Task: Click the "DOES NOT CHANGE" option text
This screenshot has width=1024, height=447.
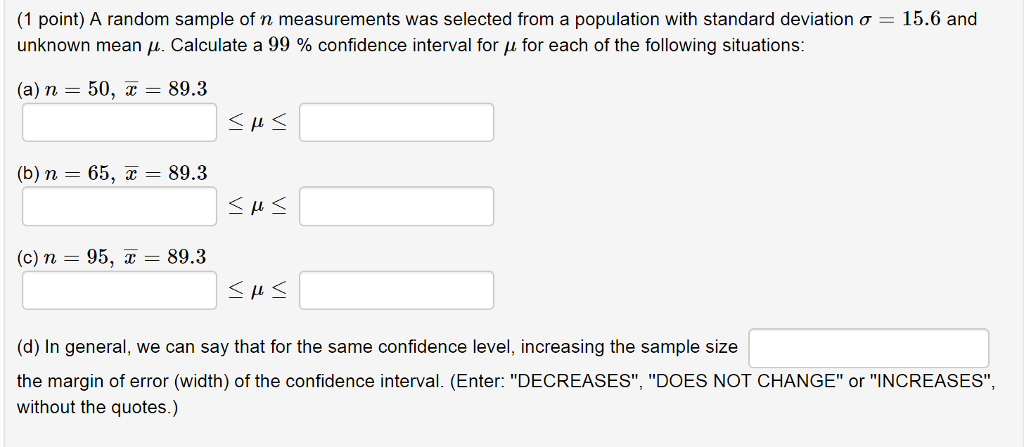Action: coord(744,382)
